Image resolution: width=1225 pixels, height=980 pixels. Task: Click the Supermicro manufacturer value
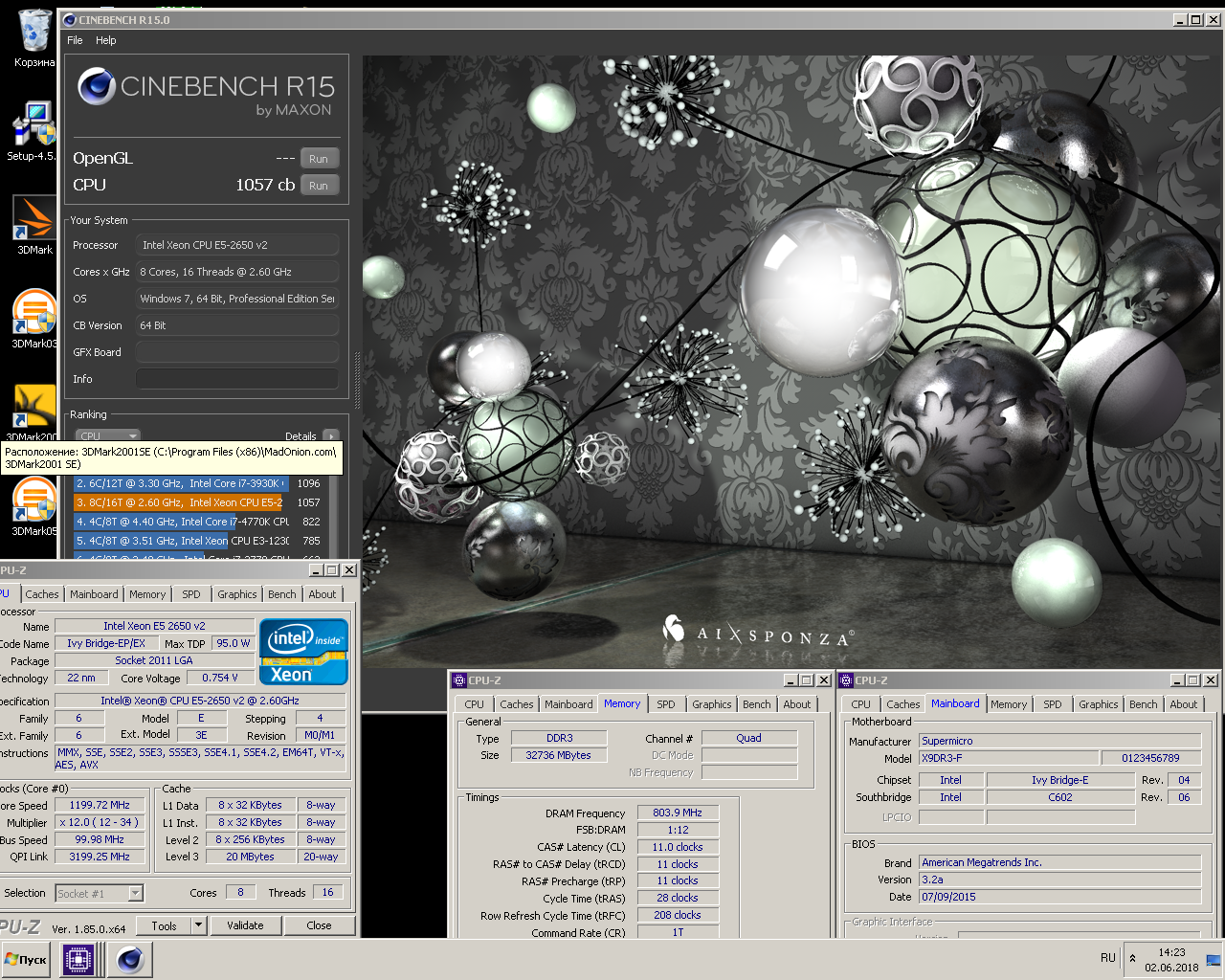[1059, 741]
